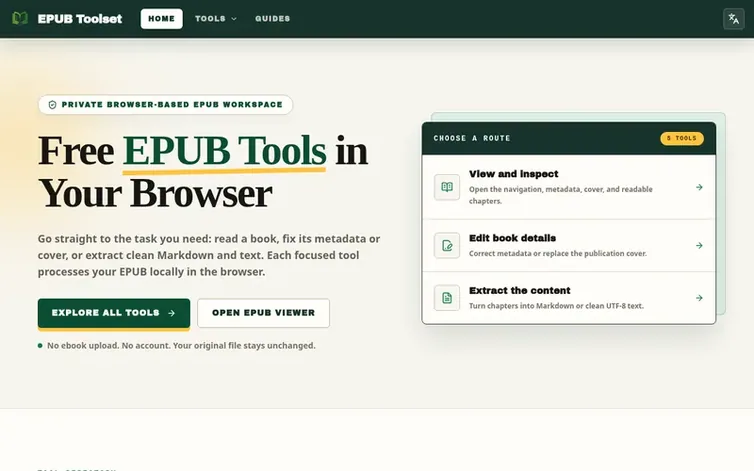Open the language translation switcher
The image size is (754, 471).
point(733,19)
